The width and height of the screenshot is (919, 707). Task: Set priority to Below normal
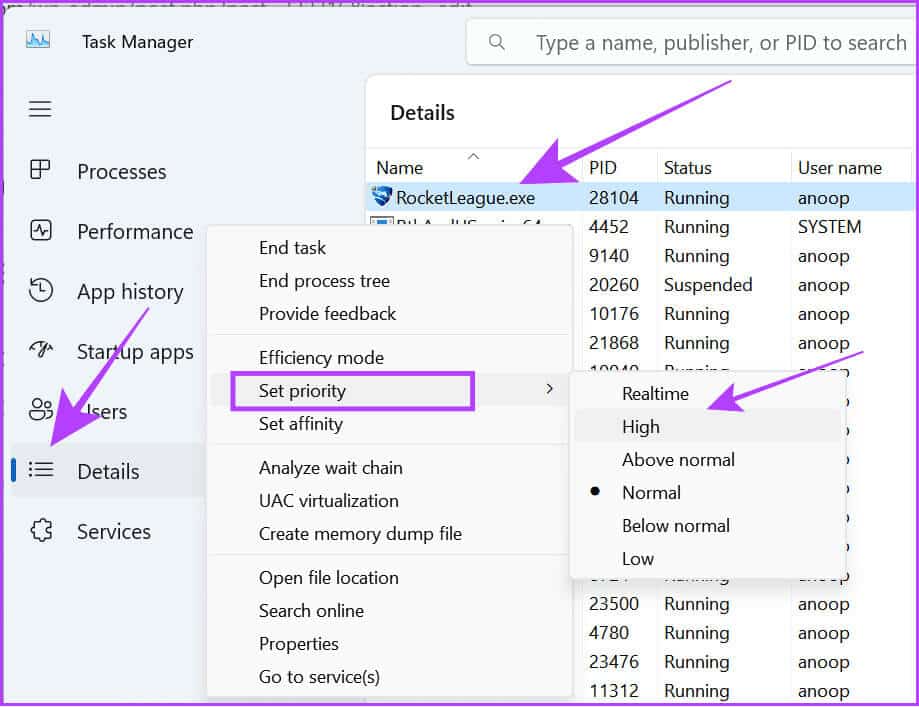pyautogui.click(x=676, y=526)
